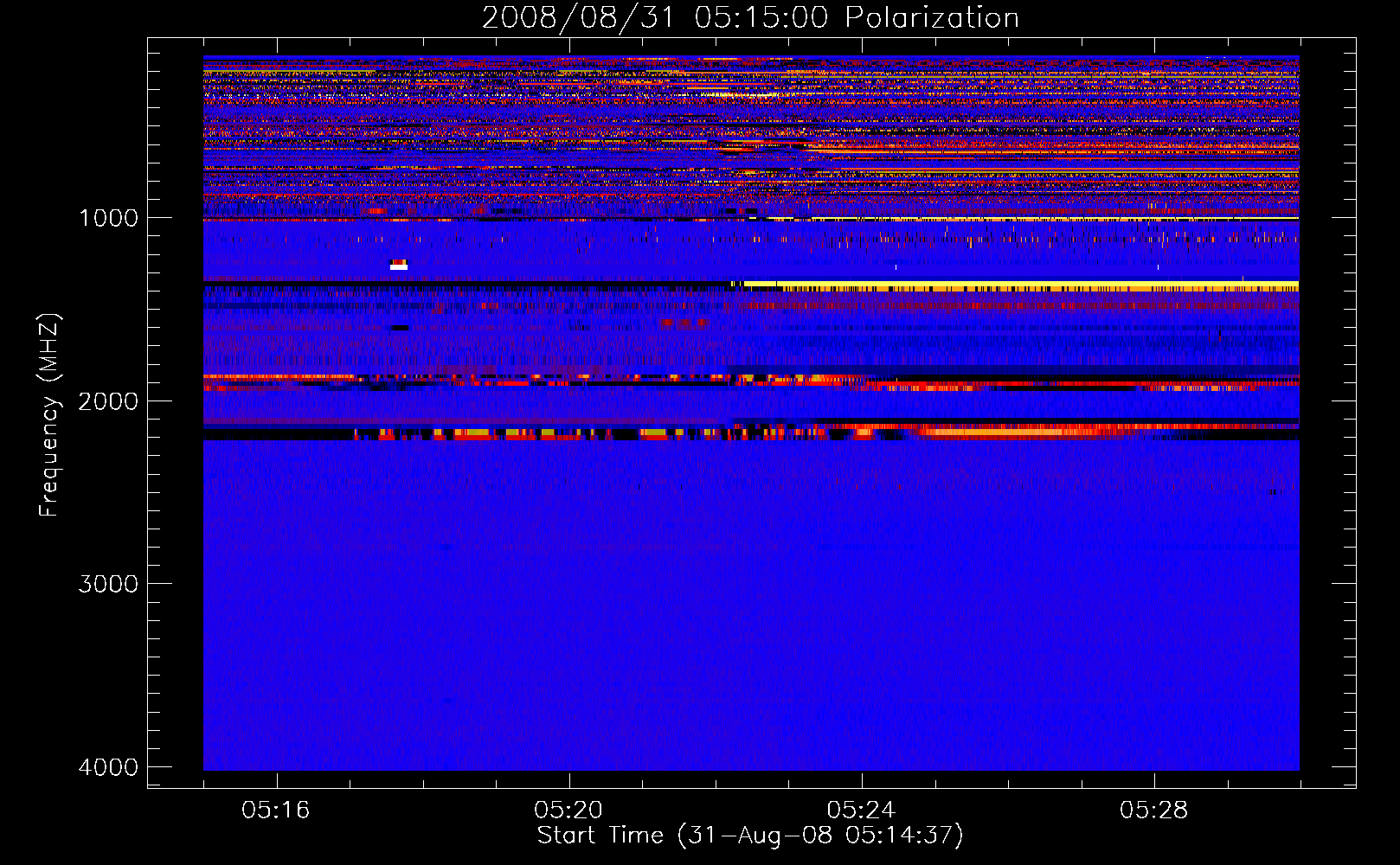The width and height of the screenshot is (1400, 865).
Task: Click the 05:28 time axis label
Action: (x=1153, y=811)
